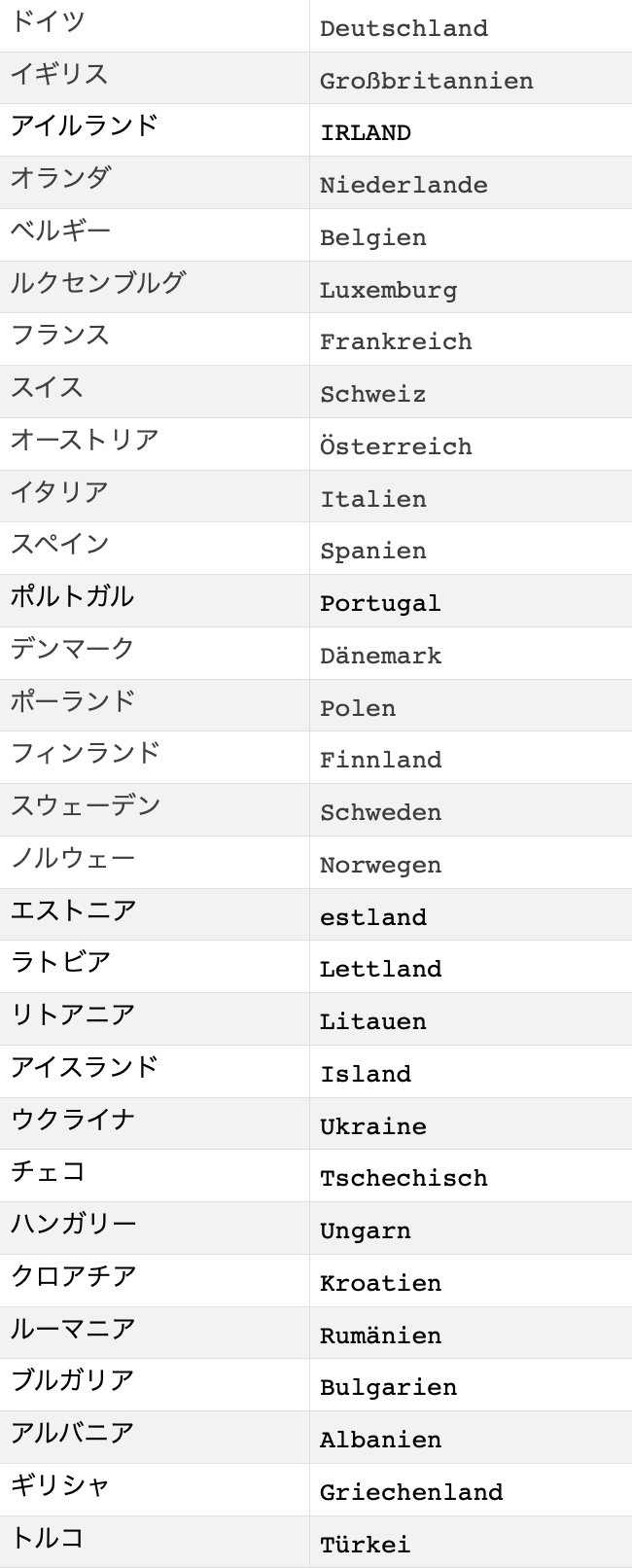Click the Österreich cell

click(x=396, y=446)
